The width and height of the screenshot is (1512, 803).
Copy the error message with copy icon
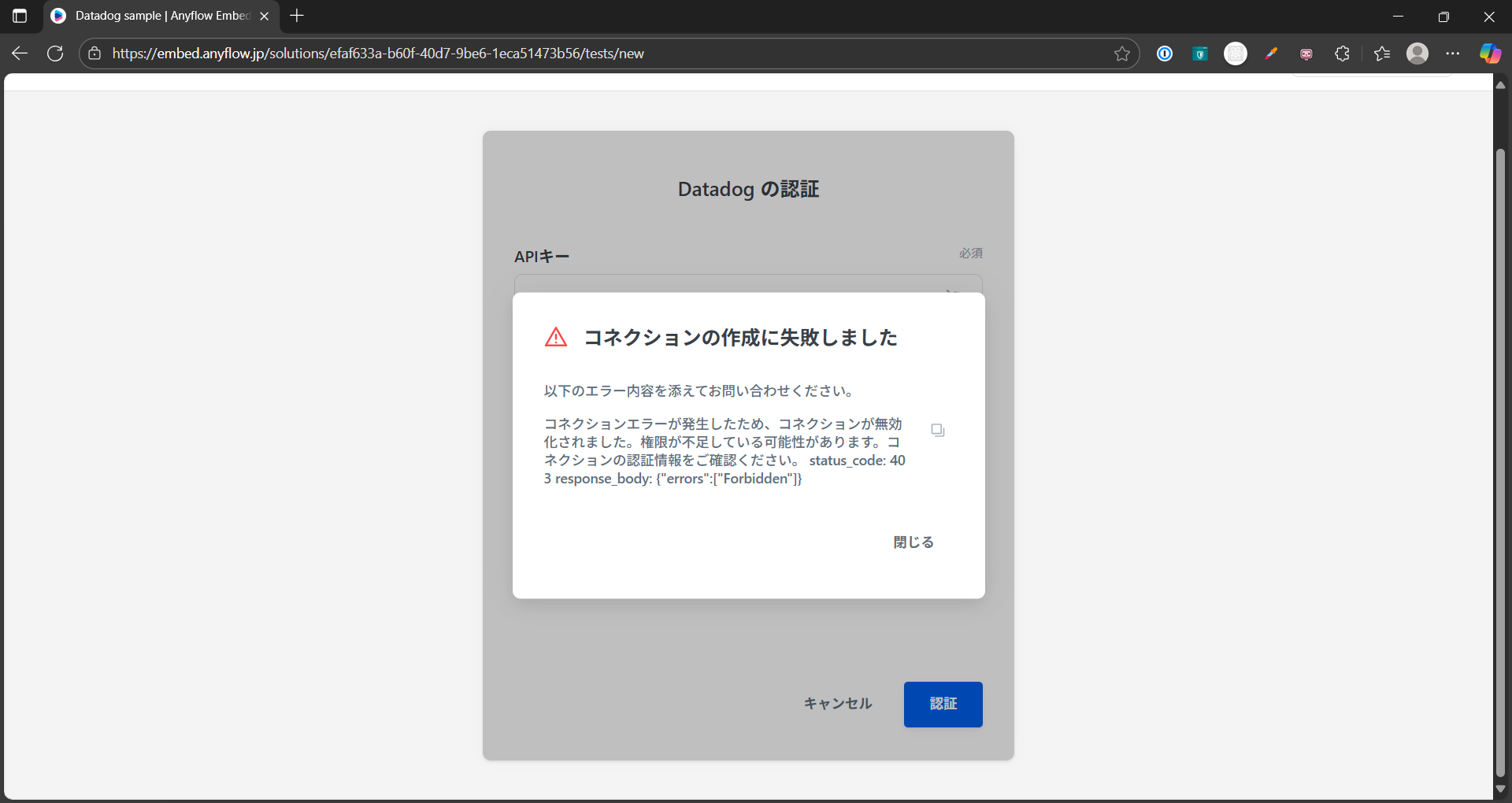[937, 430]
